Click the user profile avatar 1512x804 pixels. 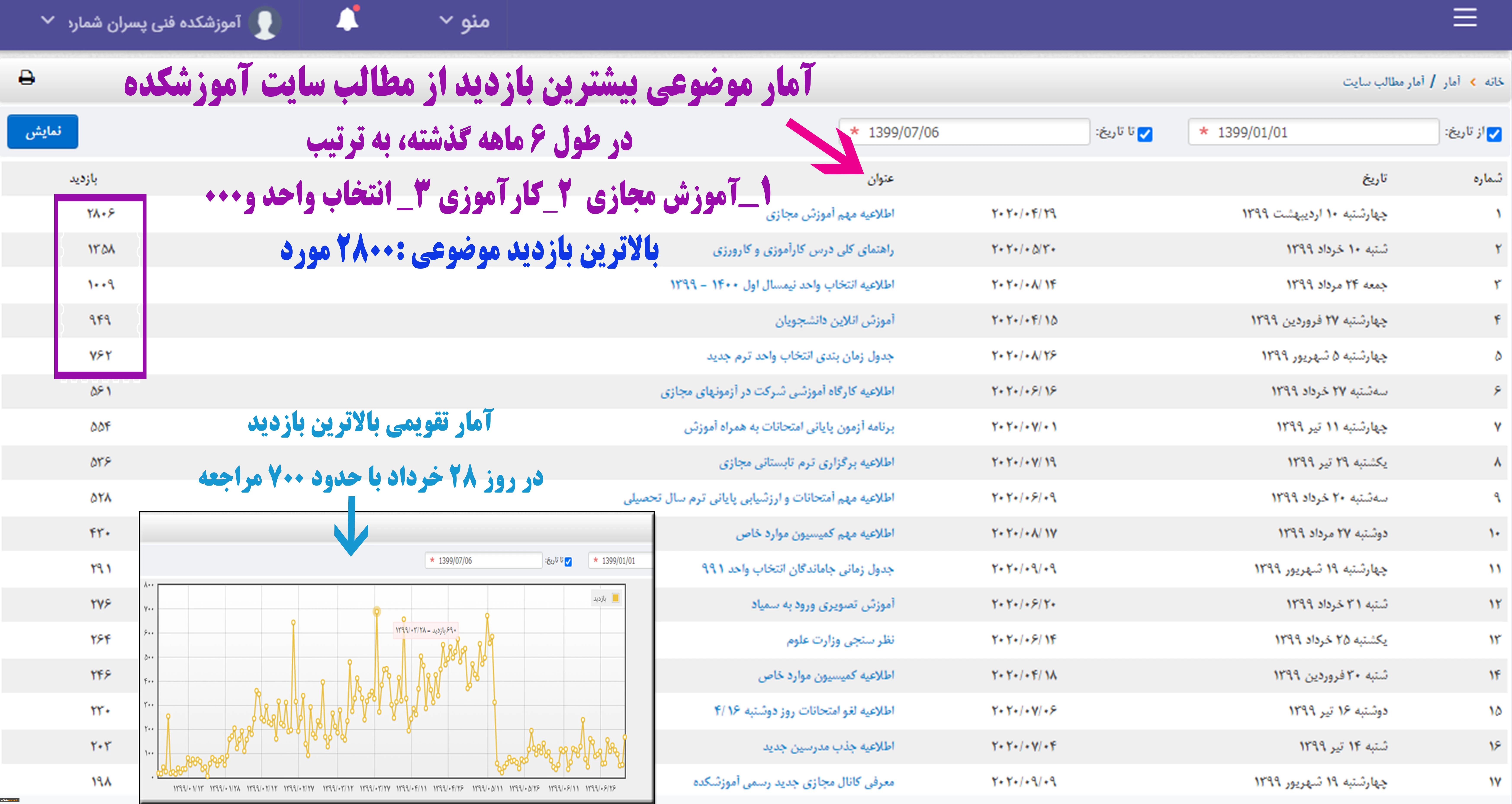tap(265, 23)
